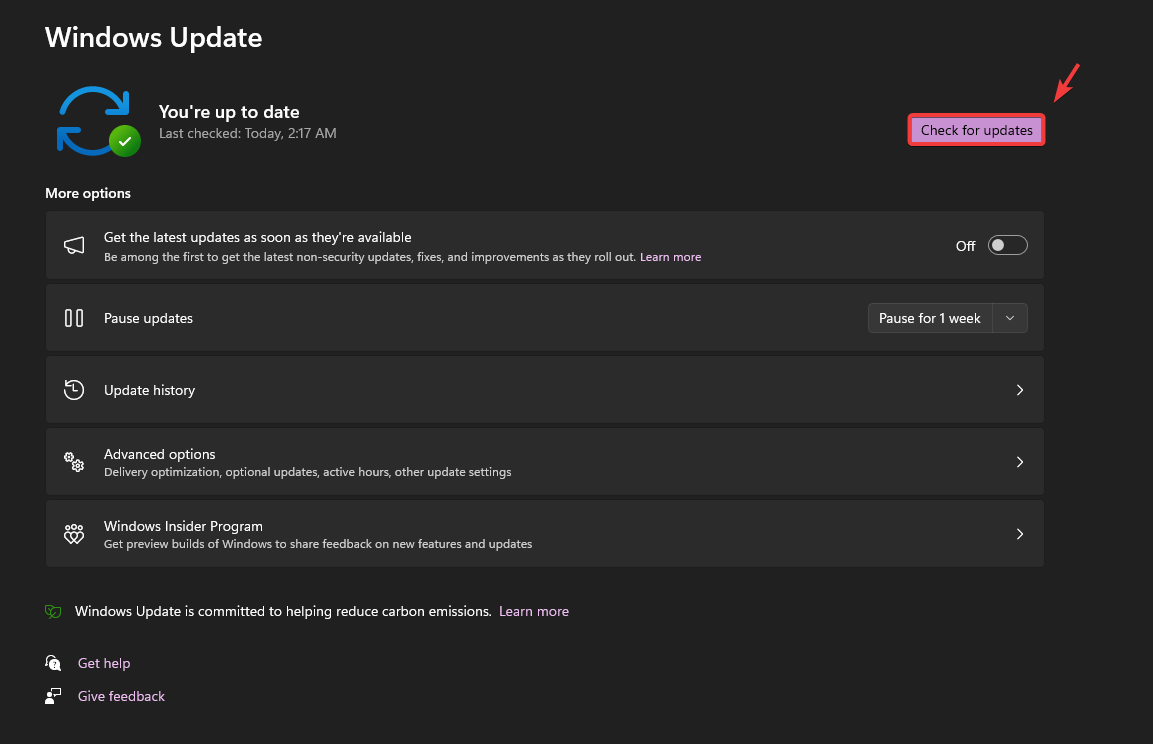
Task: Expand Windows Insider Program chevron
Action: click(x=1019, y=534)
